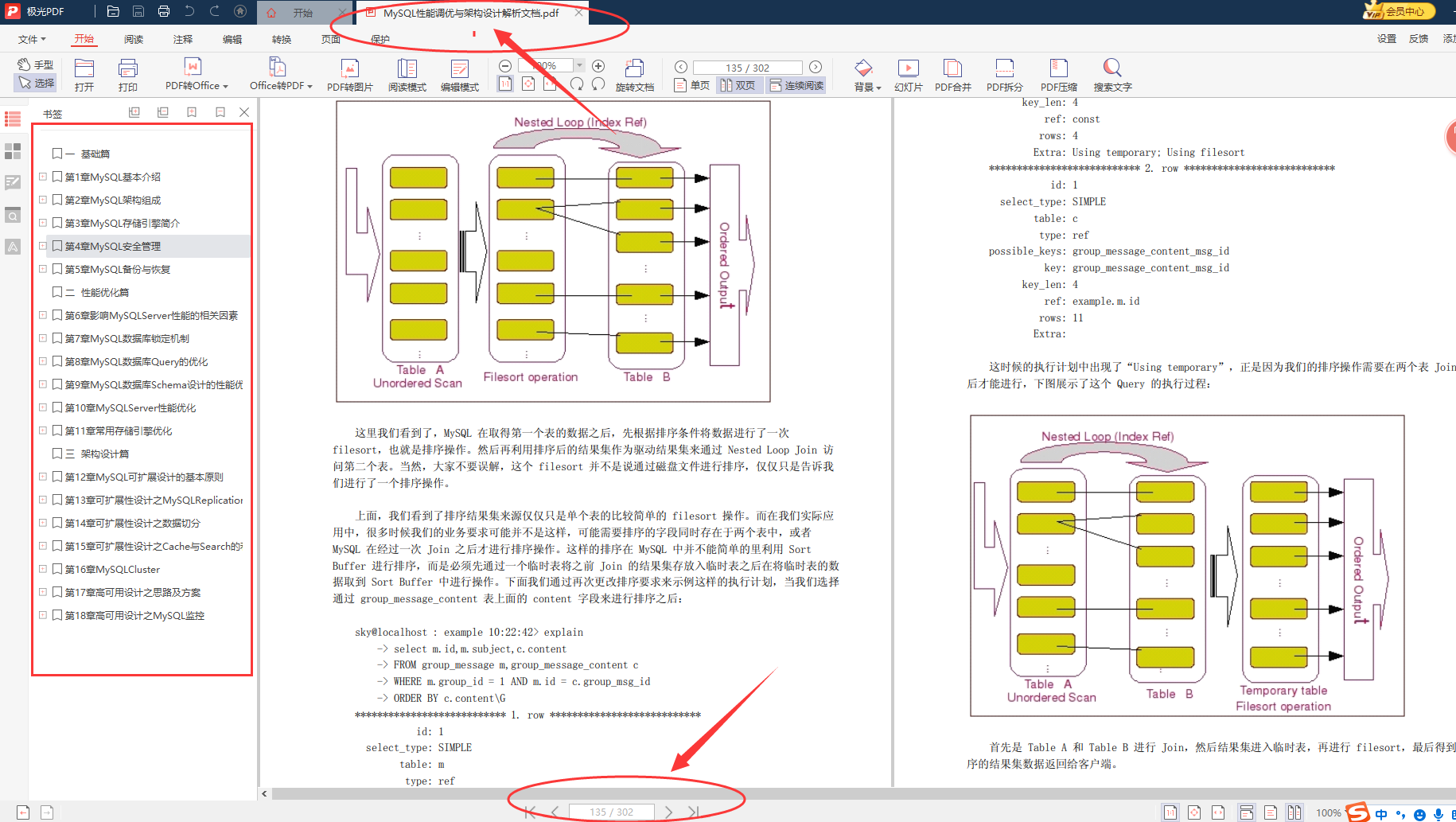
Task: Switch to 阅读模式 reading mode
Action: [407, 75]
